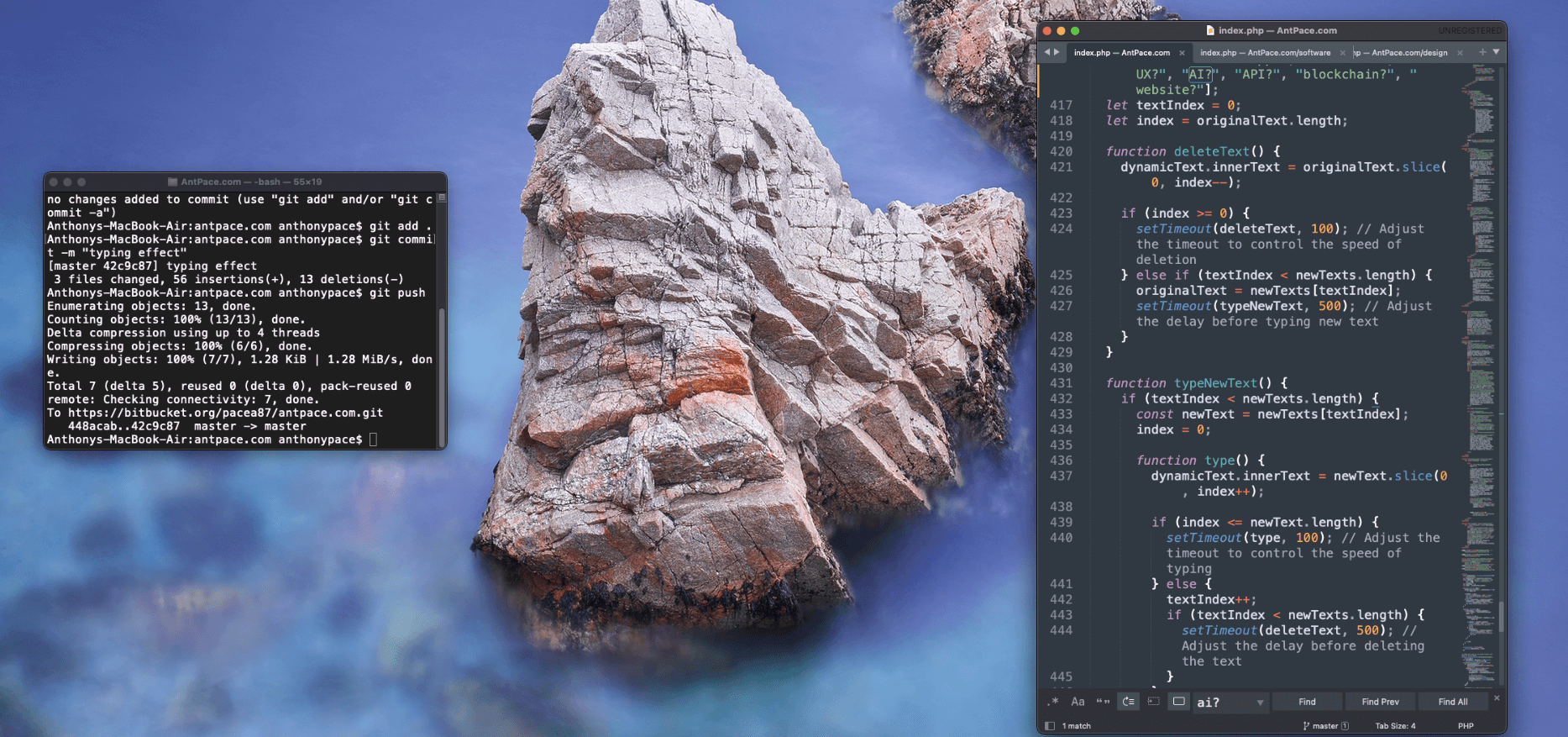Image resolution: width=1568 pixels, height=737 pixels.
Task: Click the new tab plus icon
Action: click(1482, 52)
